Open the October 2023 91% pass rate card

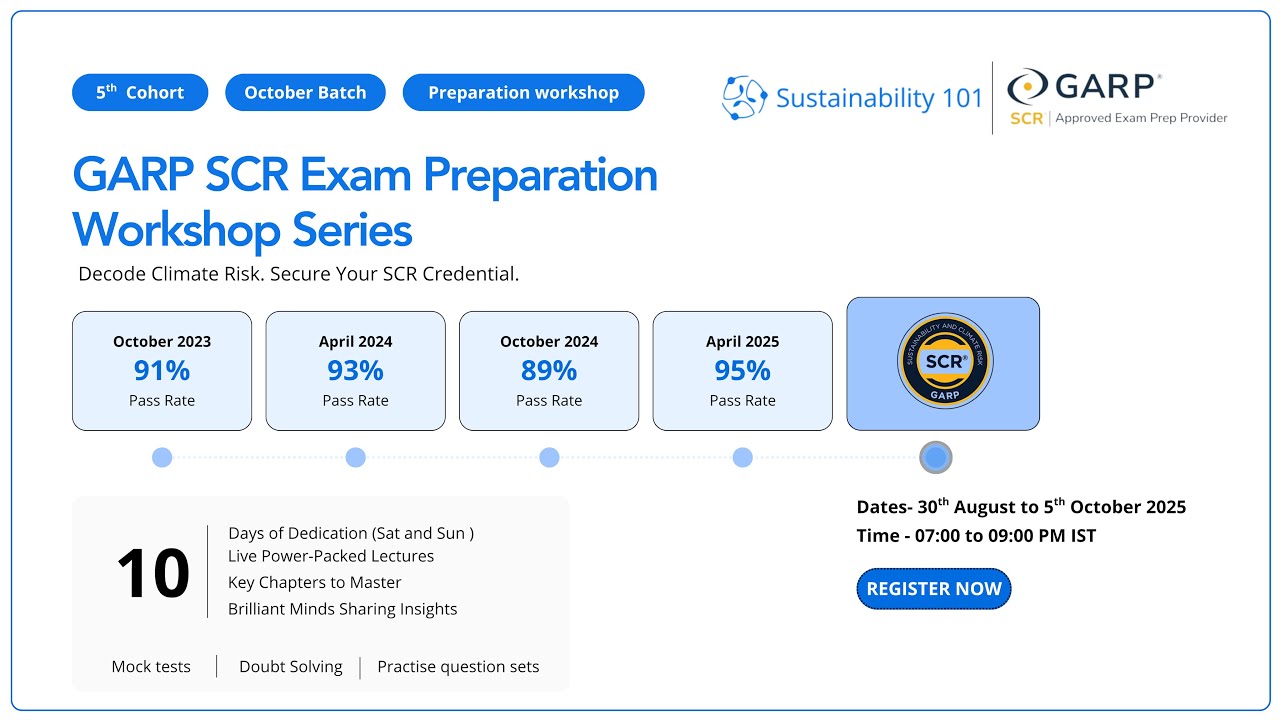point(162,371)
